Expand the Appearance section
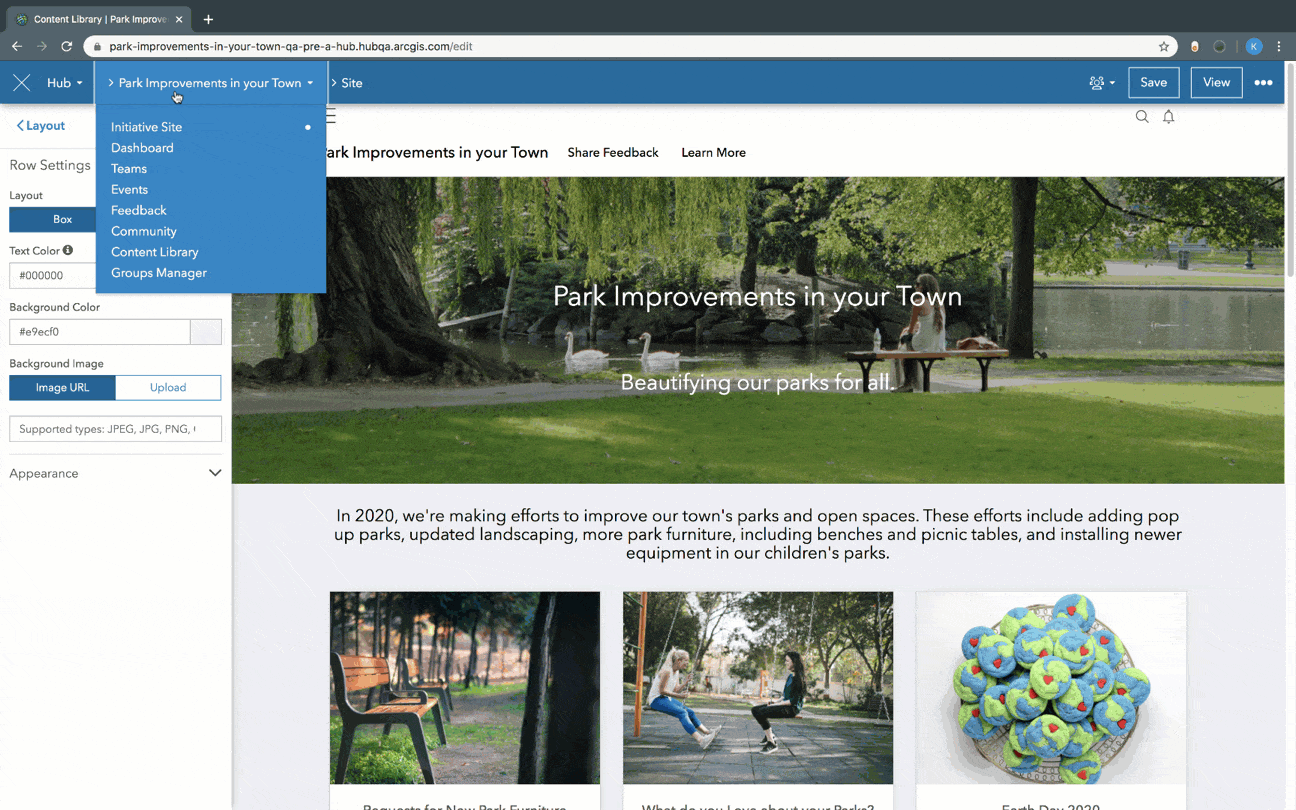This screenshot has height=810, width=1296. coord(115,473)
